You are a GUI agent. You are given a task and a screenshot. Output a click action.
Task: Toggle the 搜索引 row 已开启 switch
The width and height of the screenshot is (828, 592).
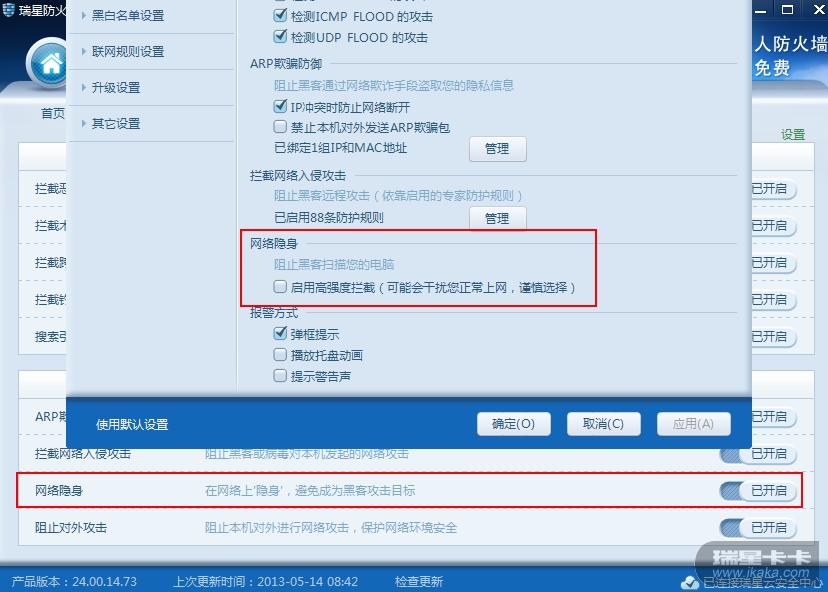(x=774, y=336)
